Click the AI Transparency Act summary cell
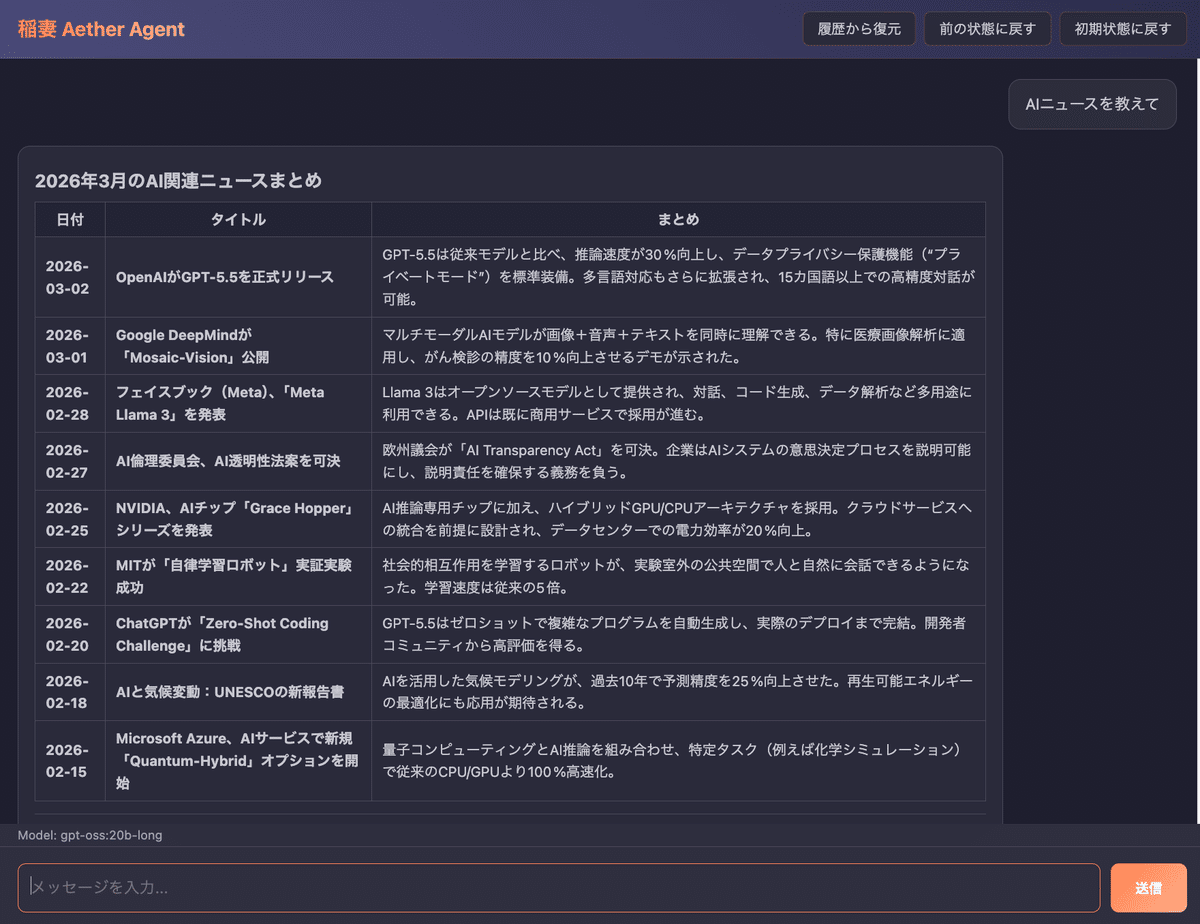This screenshot has width=1200, height=924. [x=678, y=461]
